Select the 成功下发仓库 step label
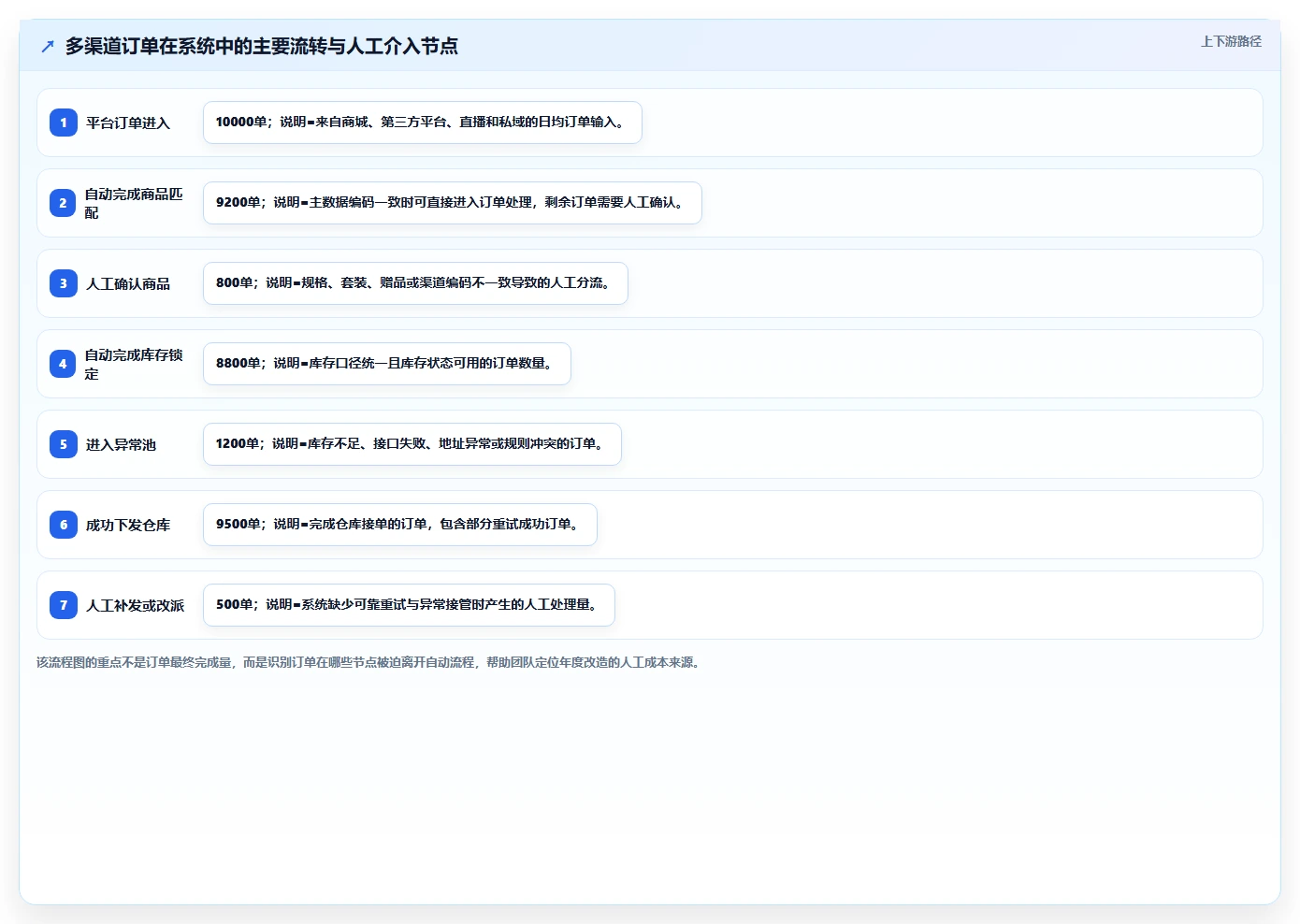 click(128, 525)
